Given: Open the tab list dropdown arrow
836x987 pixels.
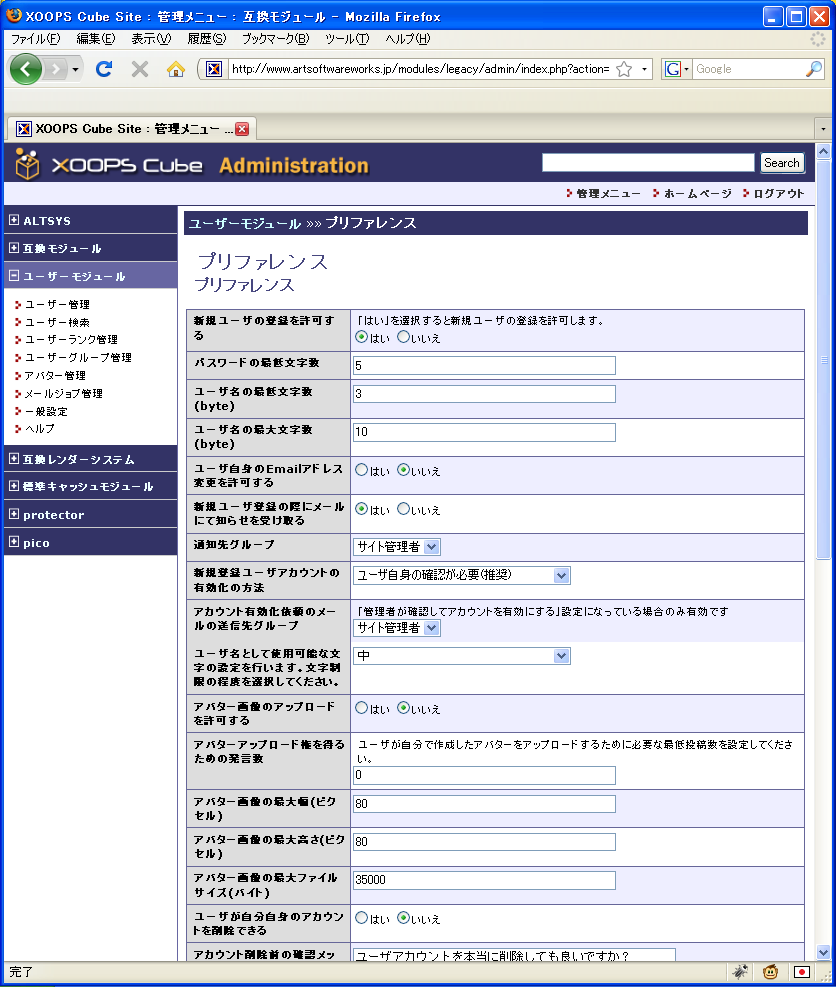Looking at the screenshot, I should [823, 129].
